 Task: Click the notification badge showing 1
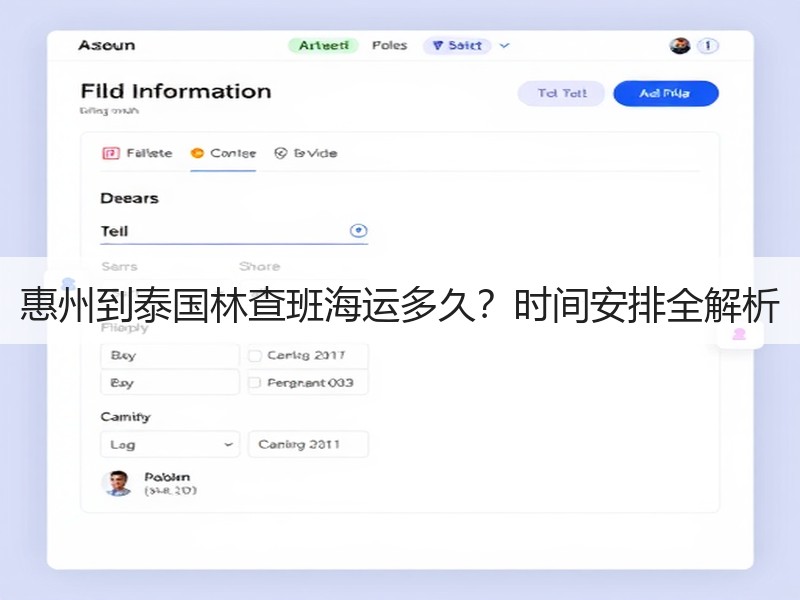708,46
